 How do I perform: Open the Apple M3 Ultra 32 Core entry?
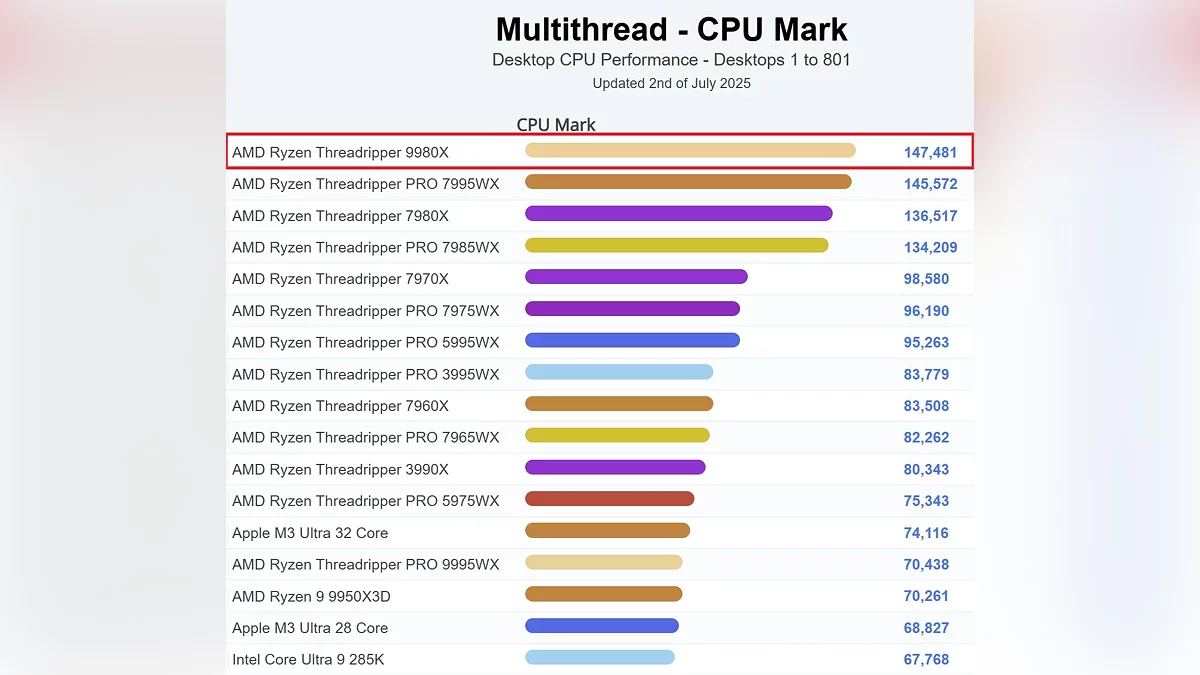pos(310,533)
